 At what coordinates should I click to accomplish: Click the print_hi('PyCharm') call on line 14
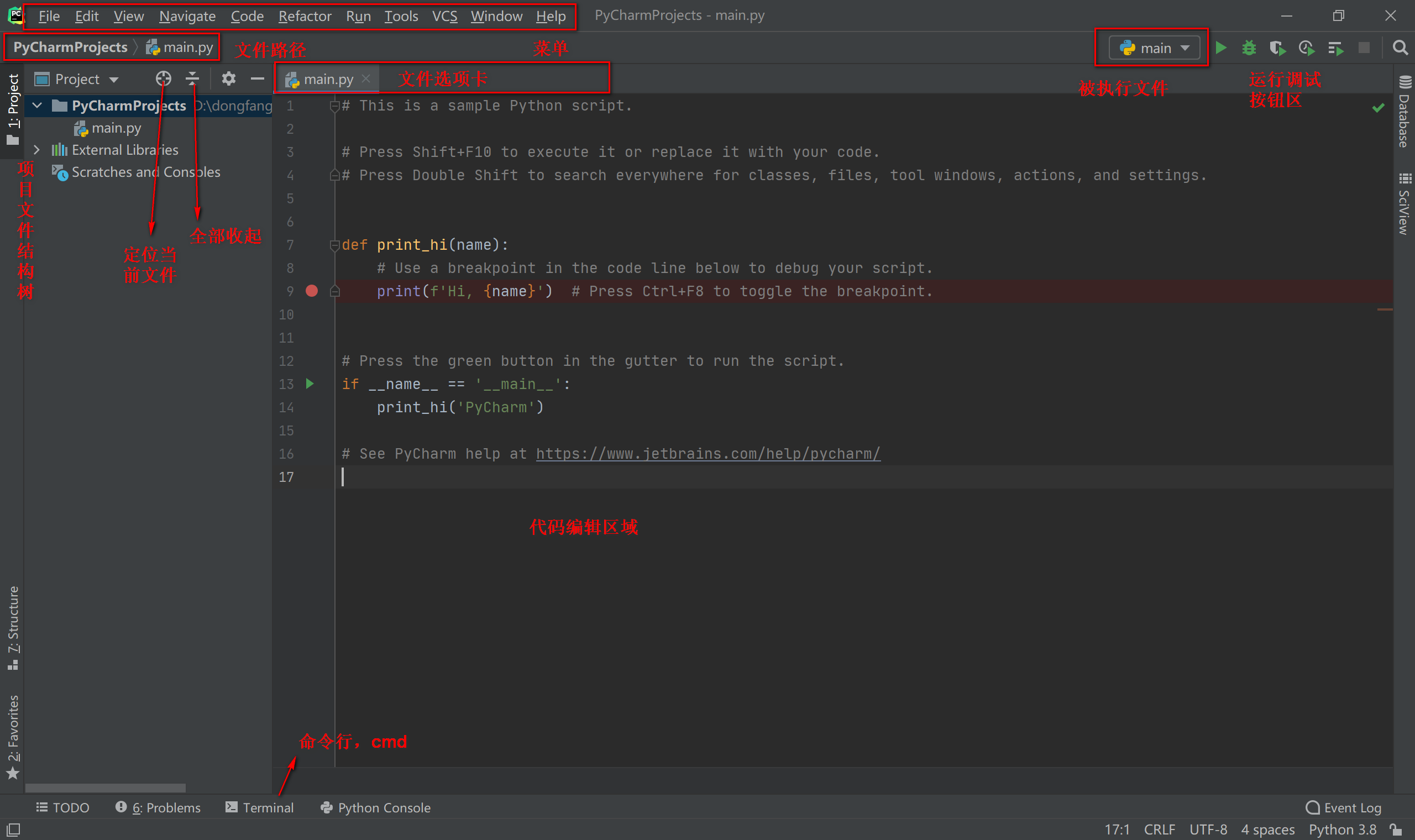tap(460, 407)
